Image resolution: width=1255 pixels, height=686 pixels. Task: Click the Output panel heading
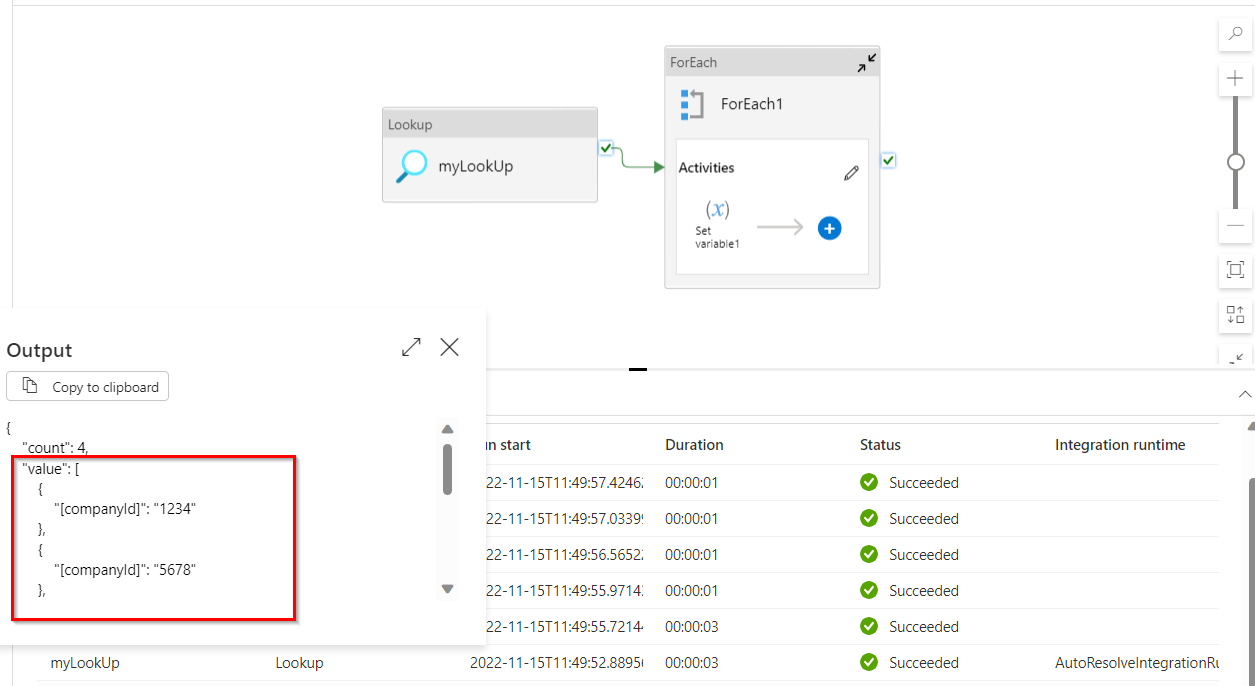click(39, 350)
